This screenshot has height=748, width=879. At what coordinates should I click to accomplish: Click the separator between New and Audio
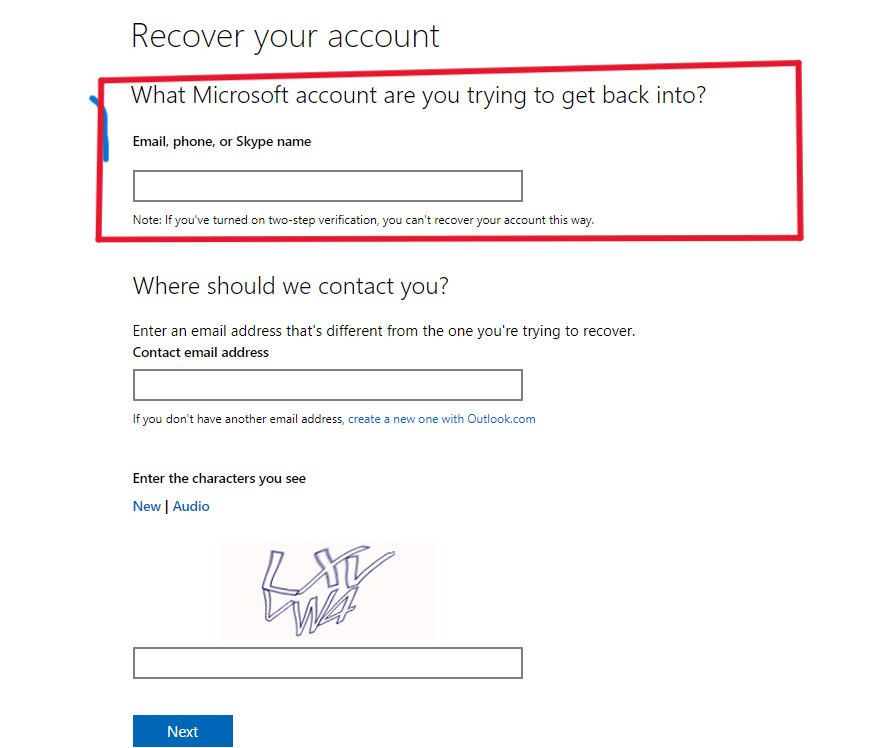(166, 506)
